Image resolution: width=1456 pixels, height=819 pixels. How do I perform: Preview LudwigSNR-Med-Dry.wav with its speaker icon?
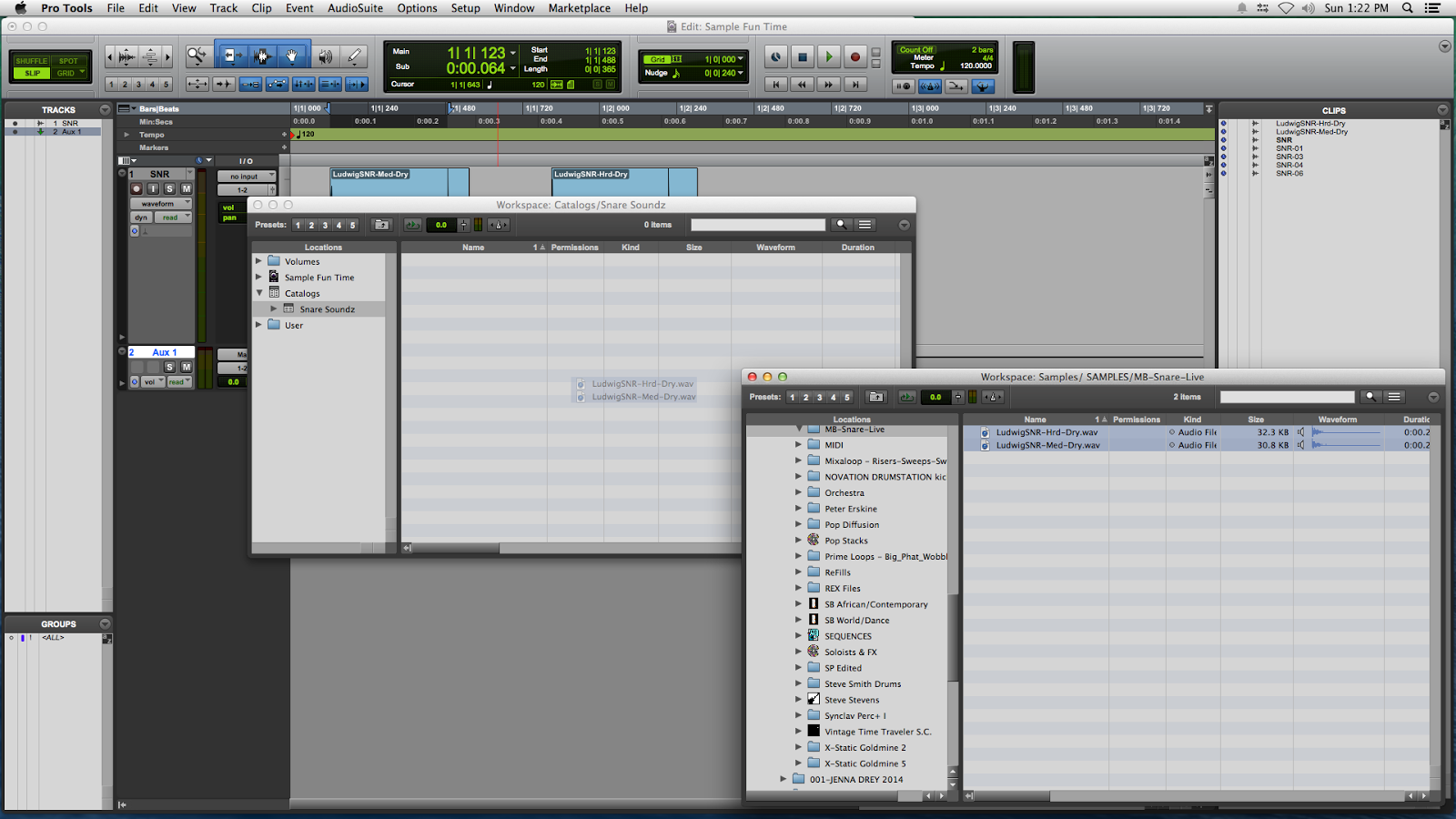point(1301,445)
